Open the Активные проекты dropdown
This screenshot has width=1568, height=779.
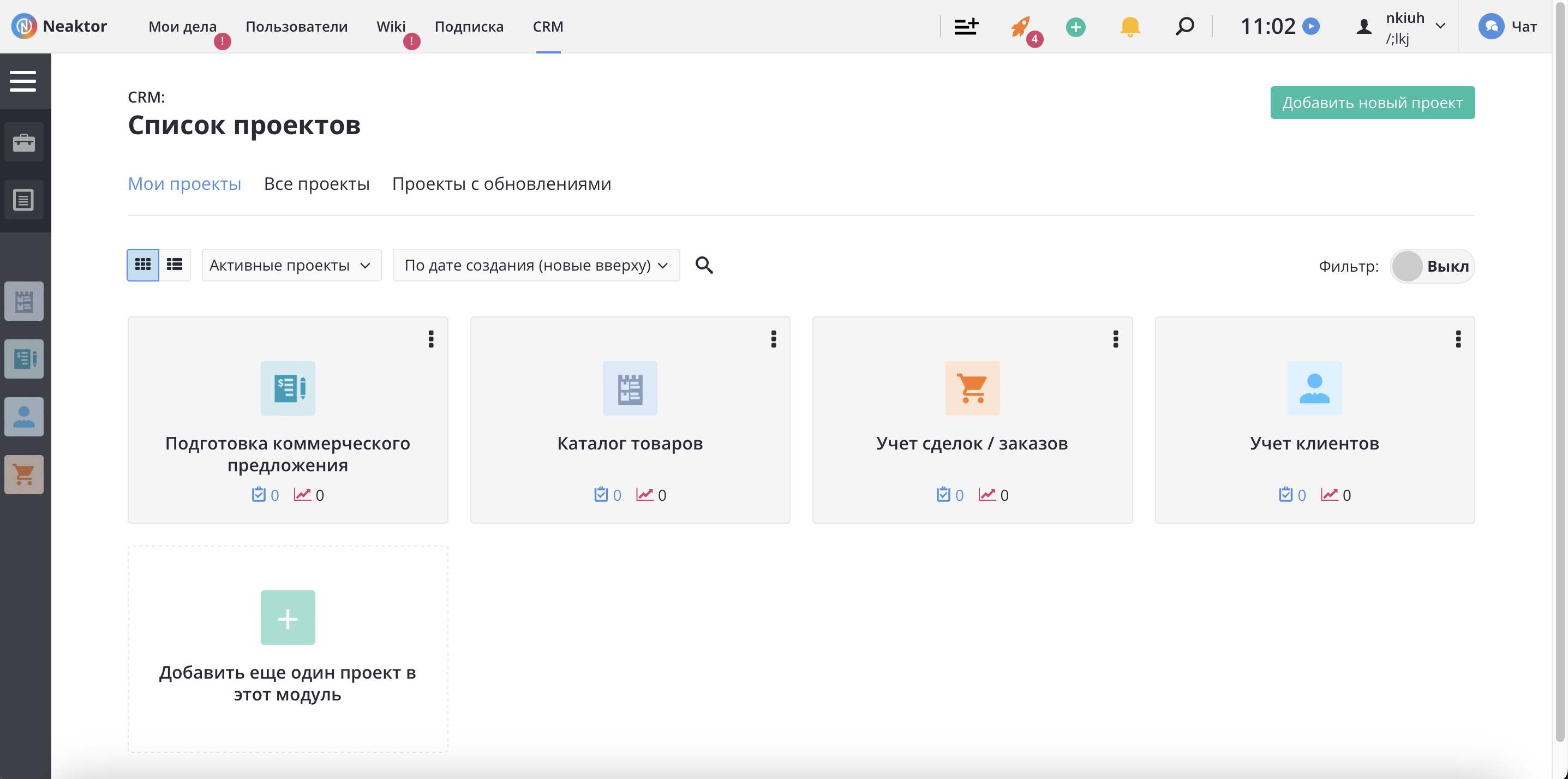(x=291, y=265)
